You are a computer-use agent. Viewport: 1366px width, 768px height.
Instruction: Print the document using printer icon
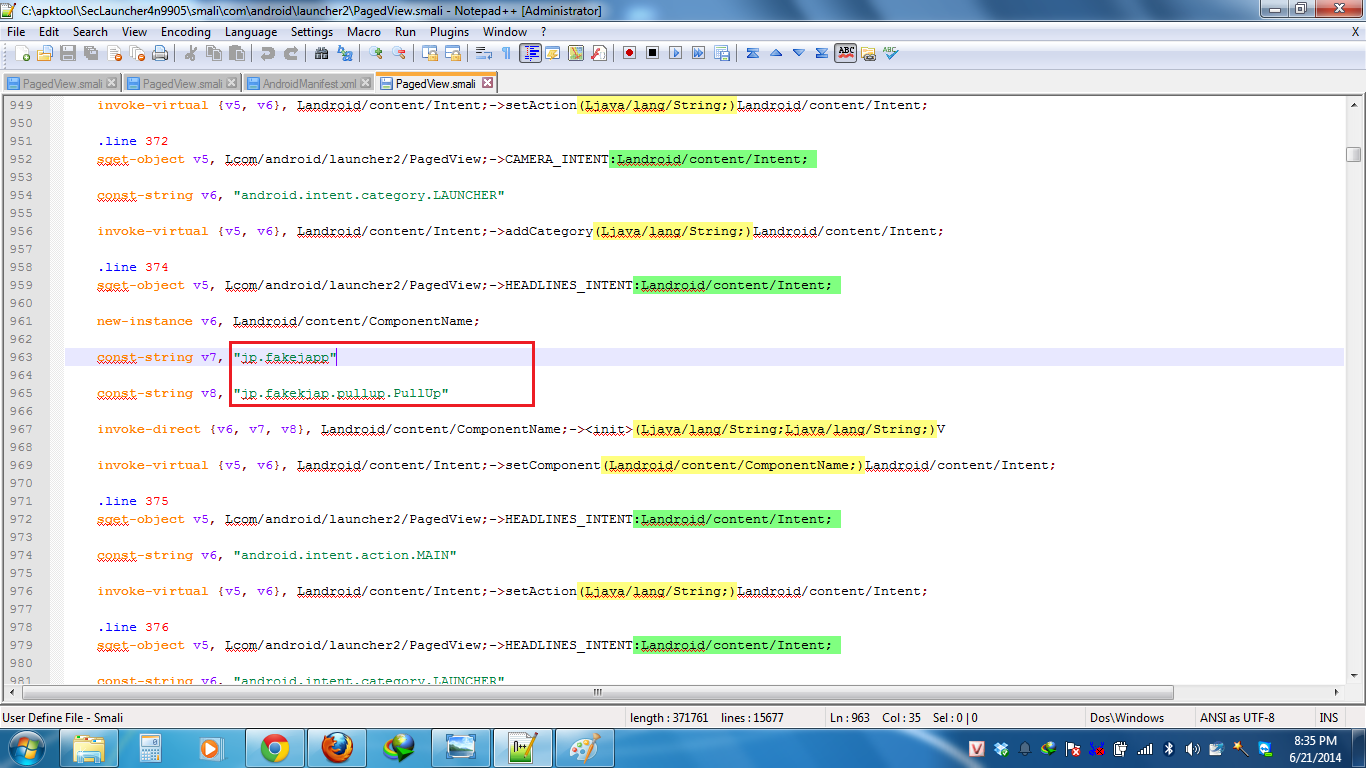coord(160,53)
